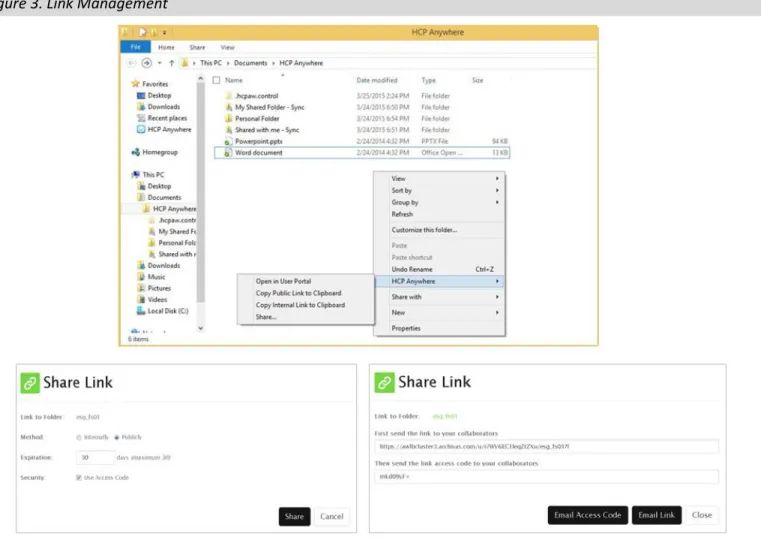The width and height of the screenshot is (761, 540).
Task: Click the Email Access Code button
Action: [587, 515]
